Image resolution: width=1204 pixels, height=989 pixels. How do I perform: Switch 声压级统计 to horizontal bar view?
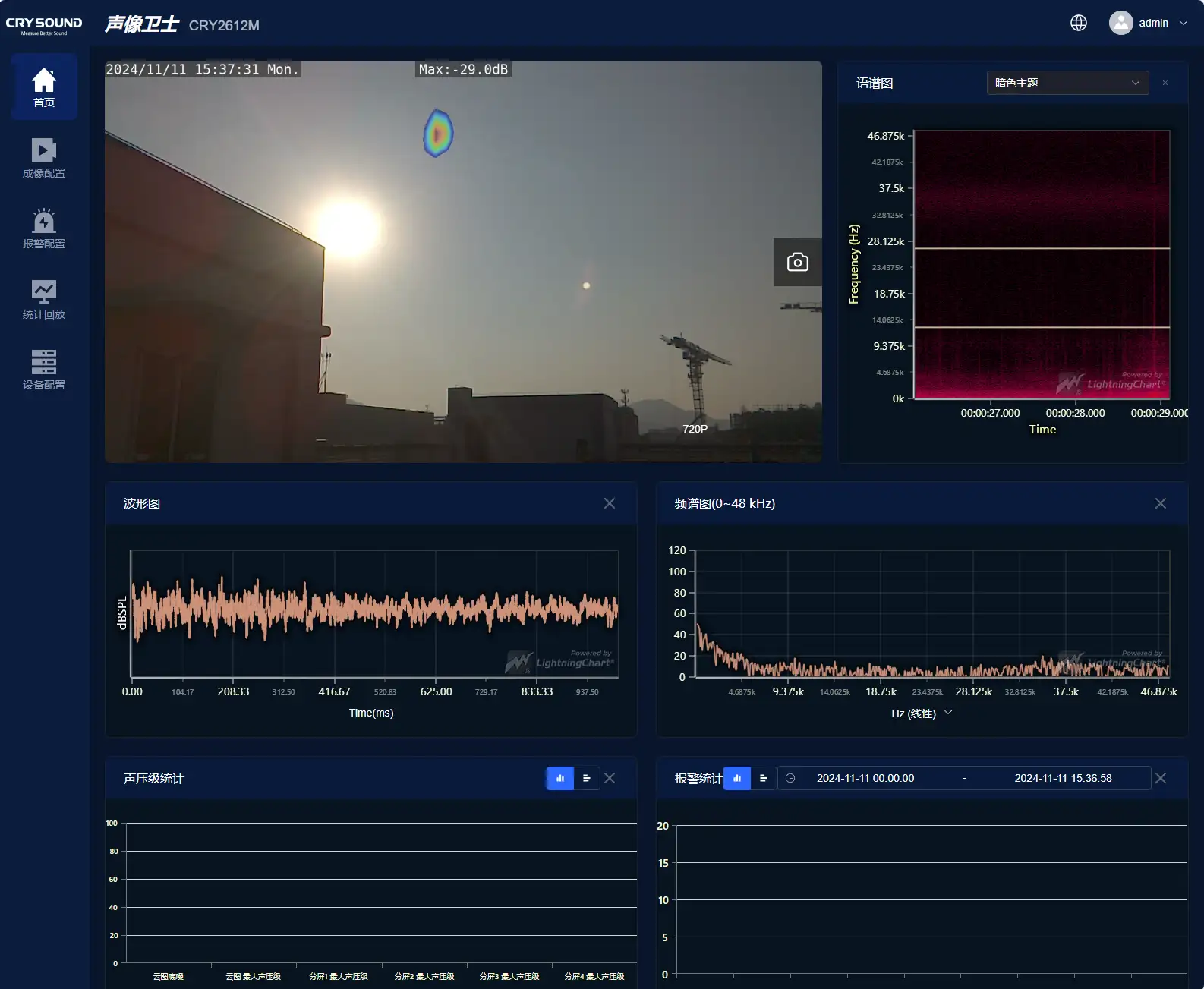[586, 778]
